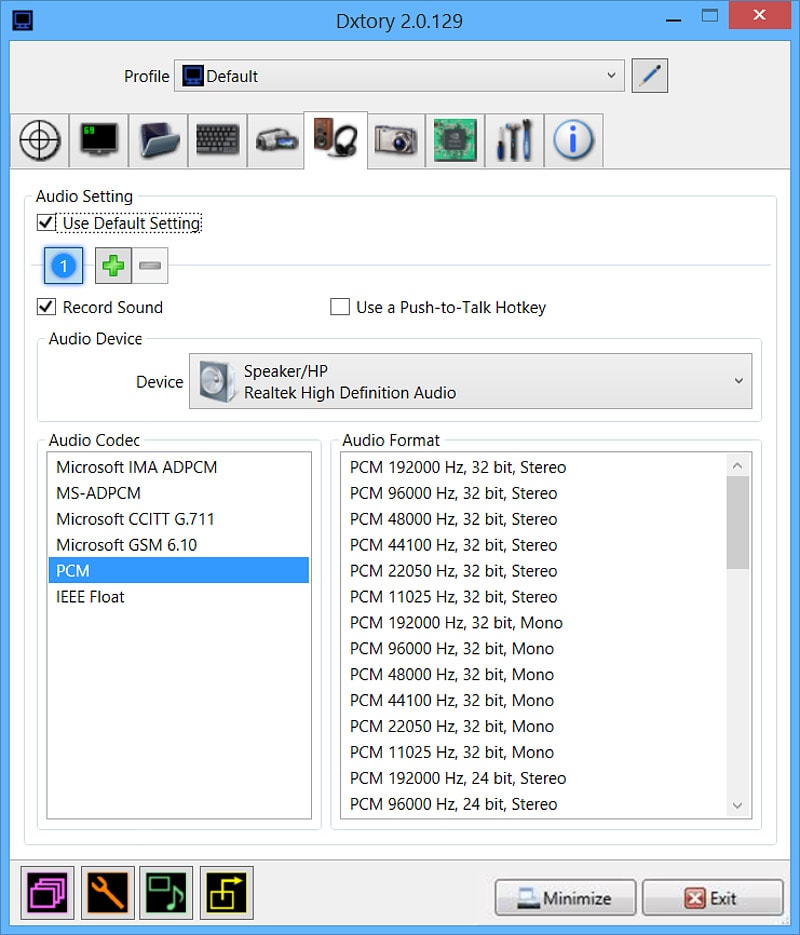Open the video camcorder tab
This screenshot has height=935, width=800.
pos(276,140)
